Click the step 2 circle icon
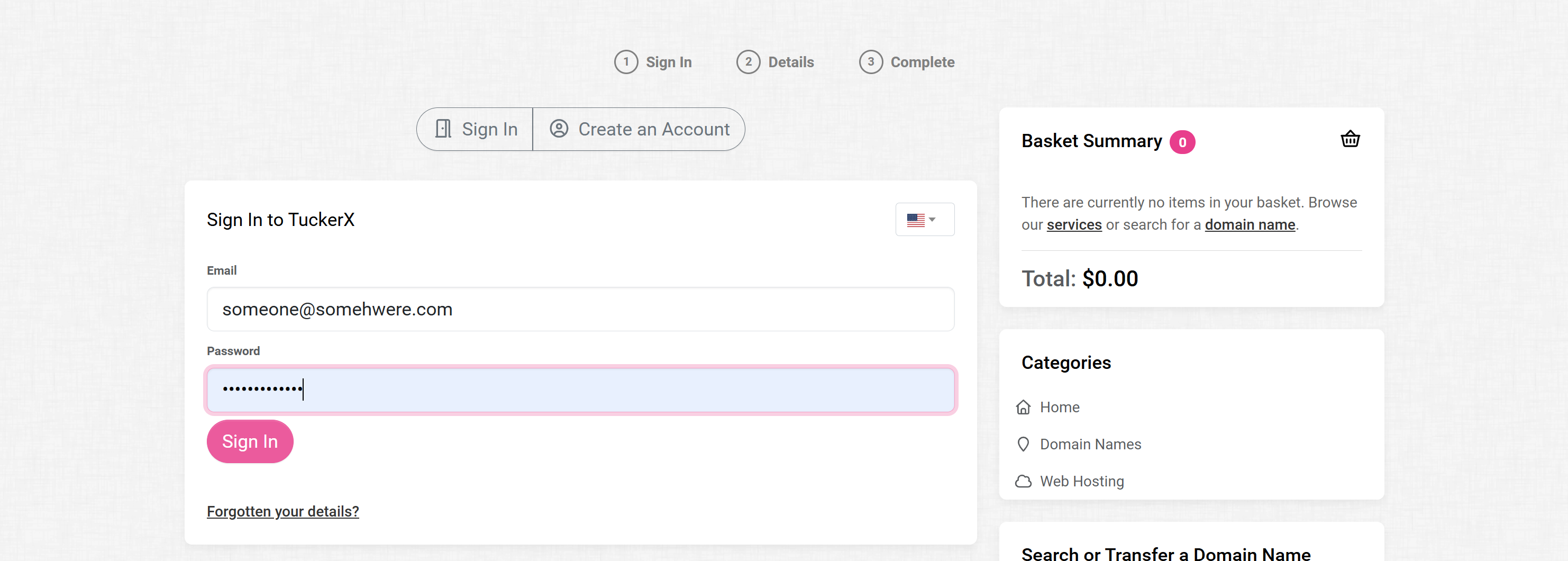 [748, 62]
